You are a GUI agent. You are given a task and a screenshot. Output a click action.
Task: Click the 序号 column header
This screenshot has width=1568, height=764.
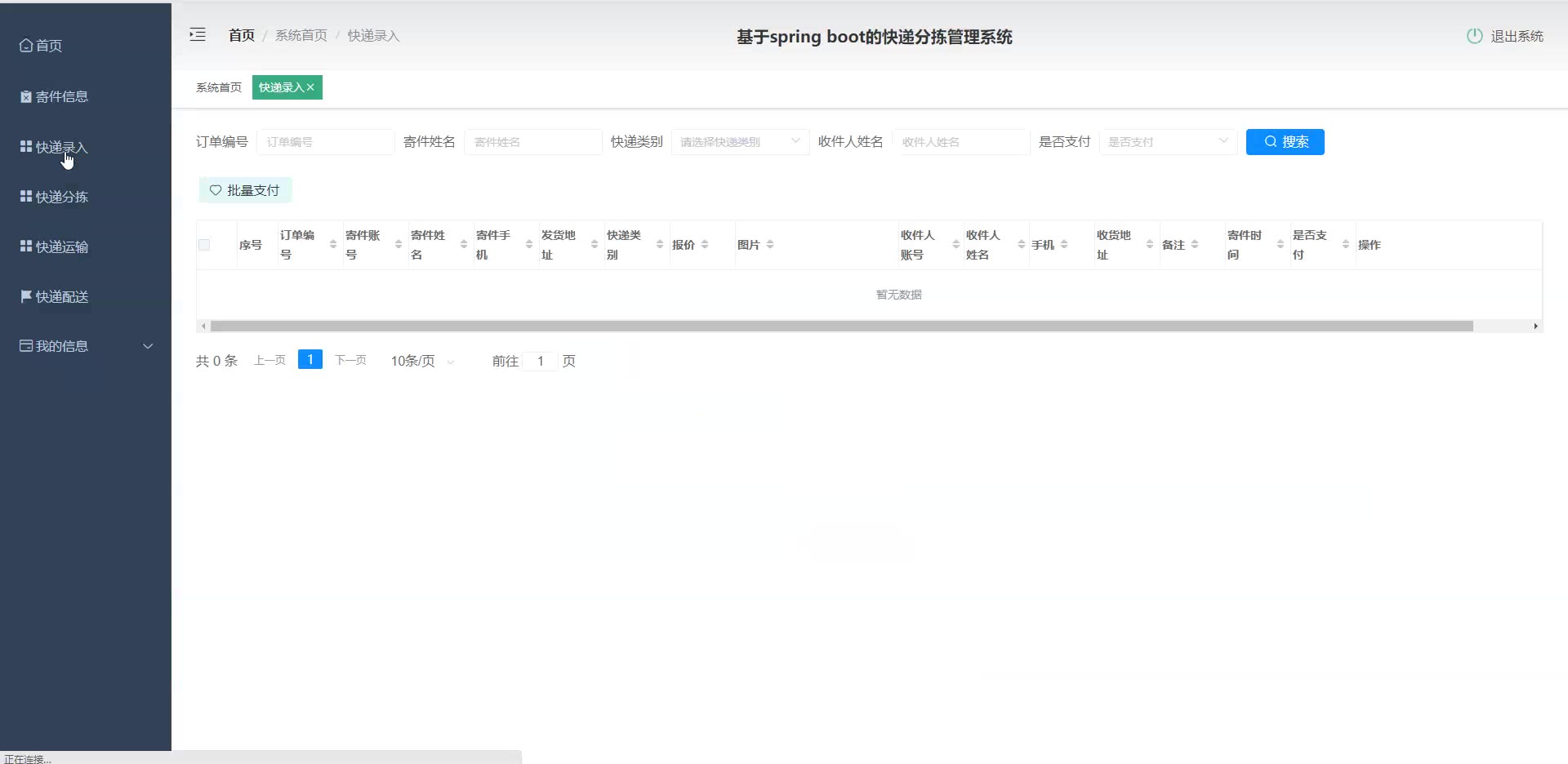(x=250, y=245)
